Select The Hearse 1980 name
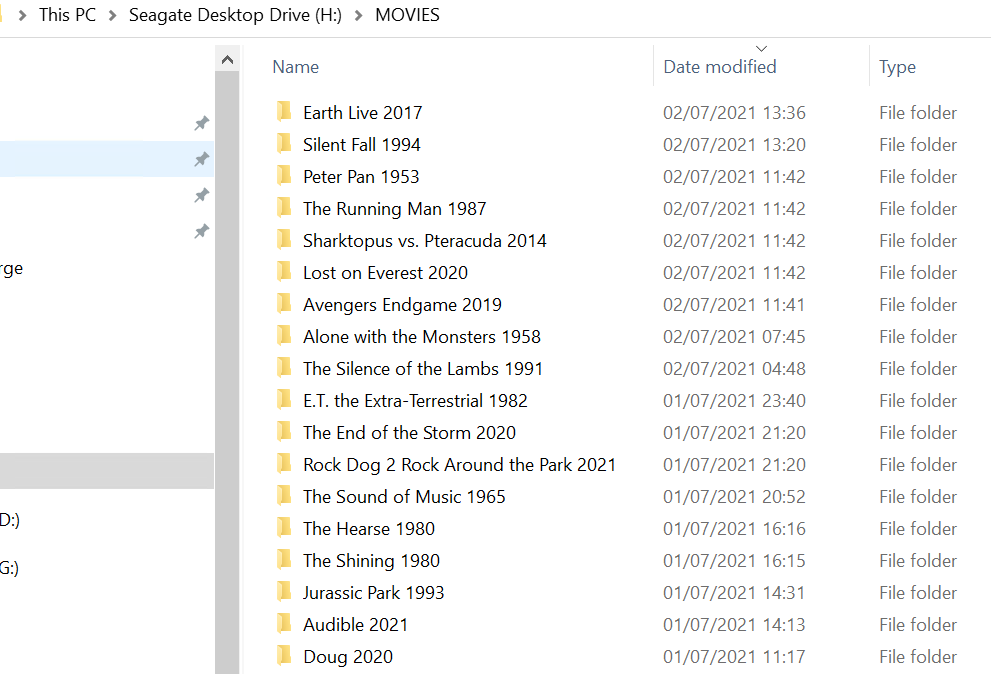Screen dimensions: 991x674 369,529
